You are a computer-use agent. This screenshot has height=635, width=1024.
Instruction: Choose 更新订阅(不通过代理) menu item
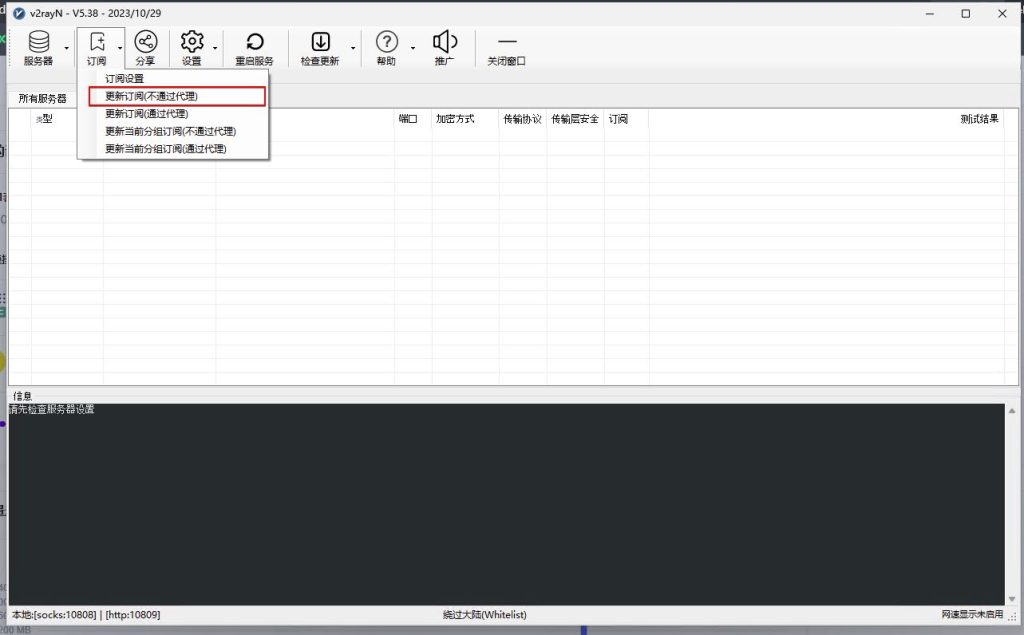[x=177, y=96]
